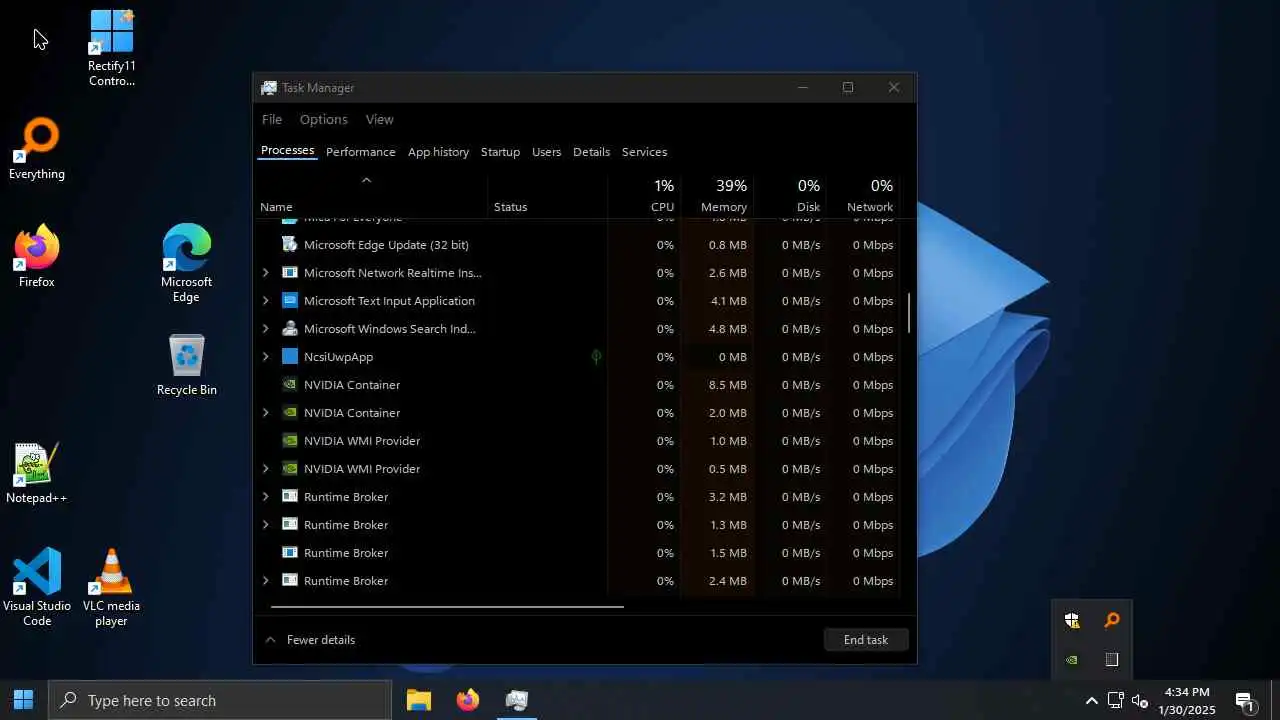
Task: Click the process list horizontal scrollbar thumb
Action: pyautogui.click(x=447, y=606)
